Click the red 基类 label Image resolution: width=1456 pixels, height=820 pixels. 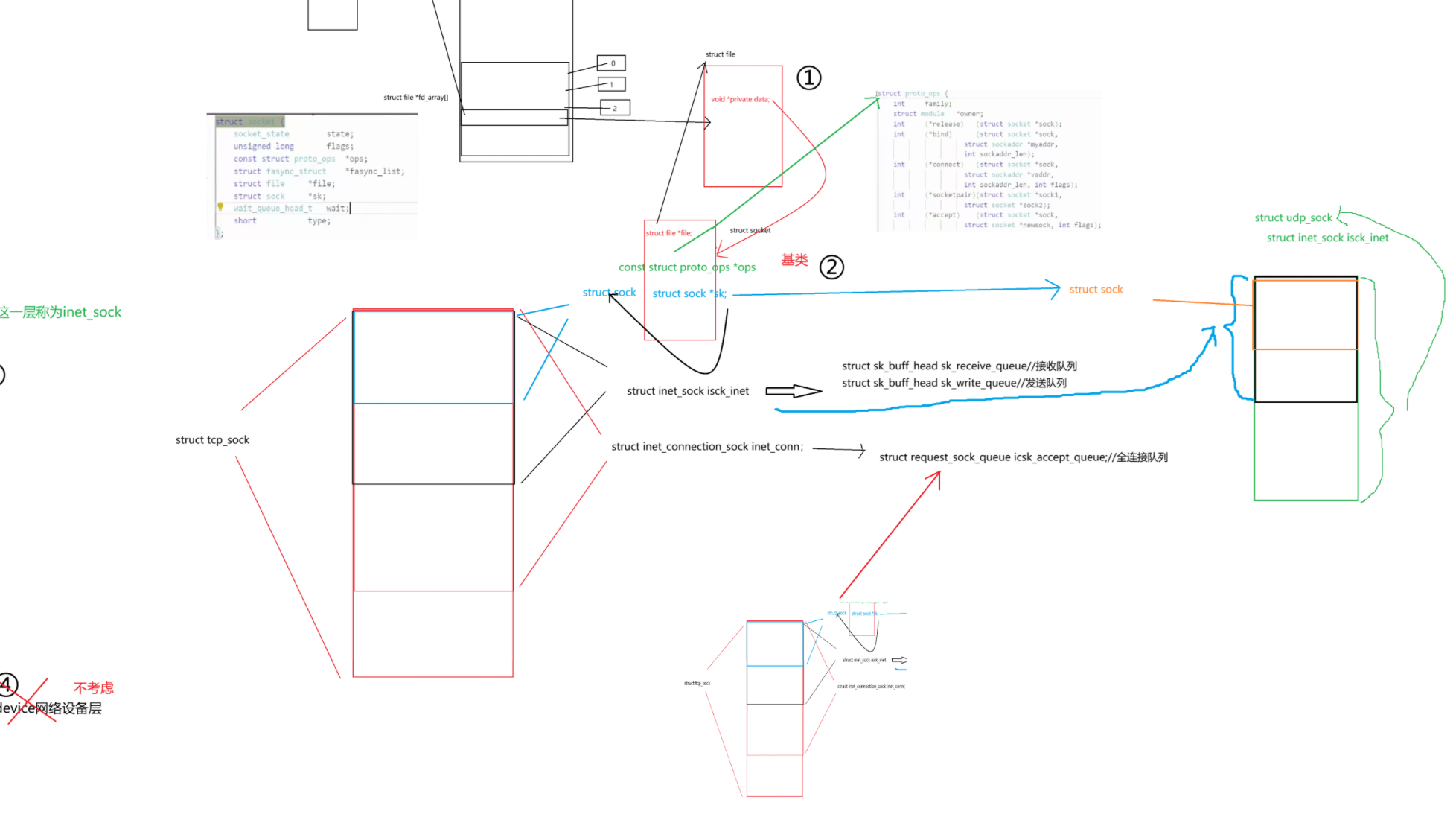coord(794,260)
